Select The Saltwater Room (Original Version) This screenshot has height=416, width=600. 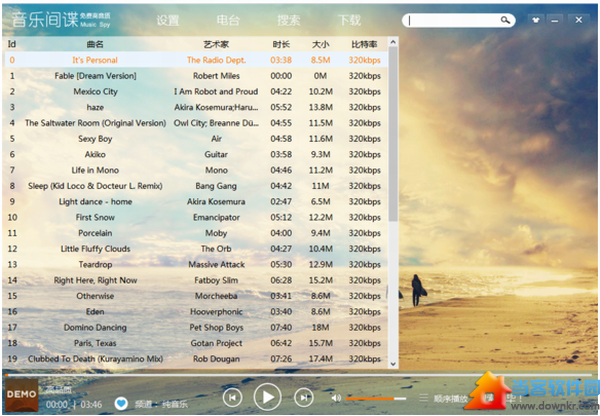click(x=95, y=123)
